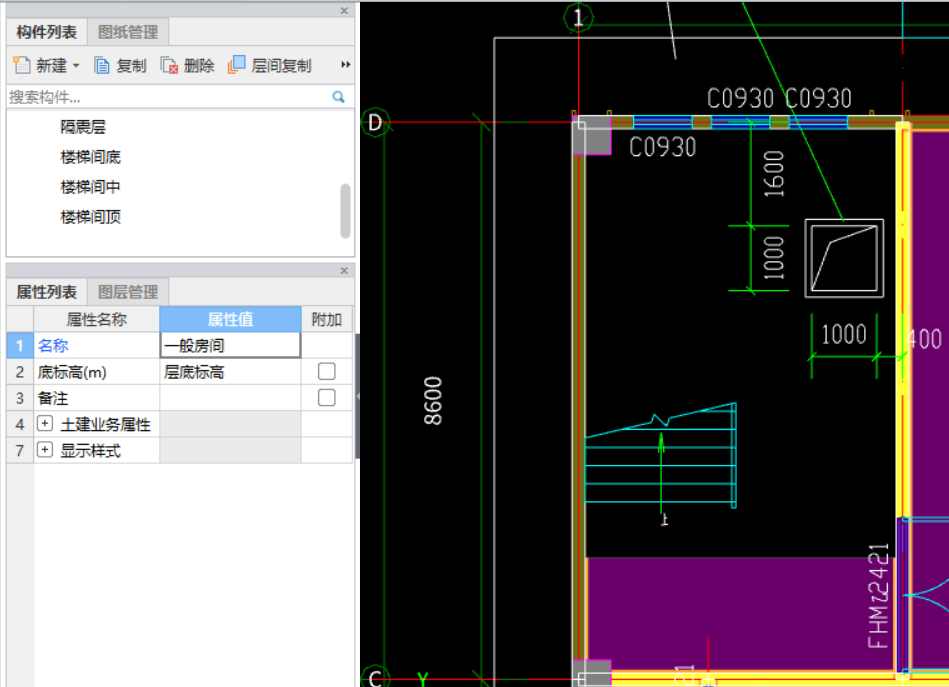Click the 备注 value cell
The image size is (949, 687).
coord(230,398)
